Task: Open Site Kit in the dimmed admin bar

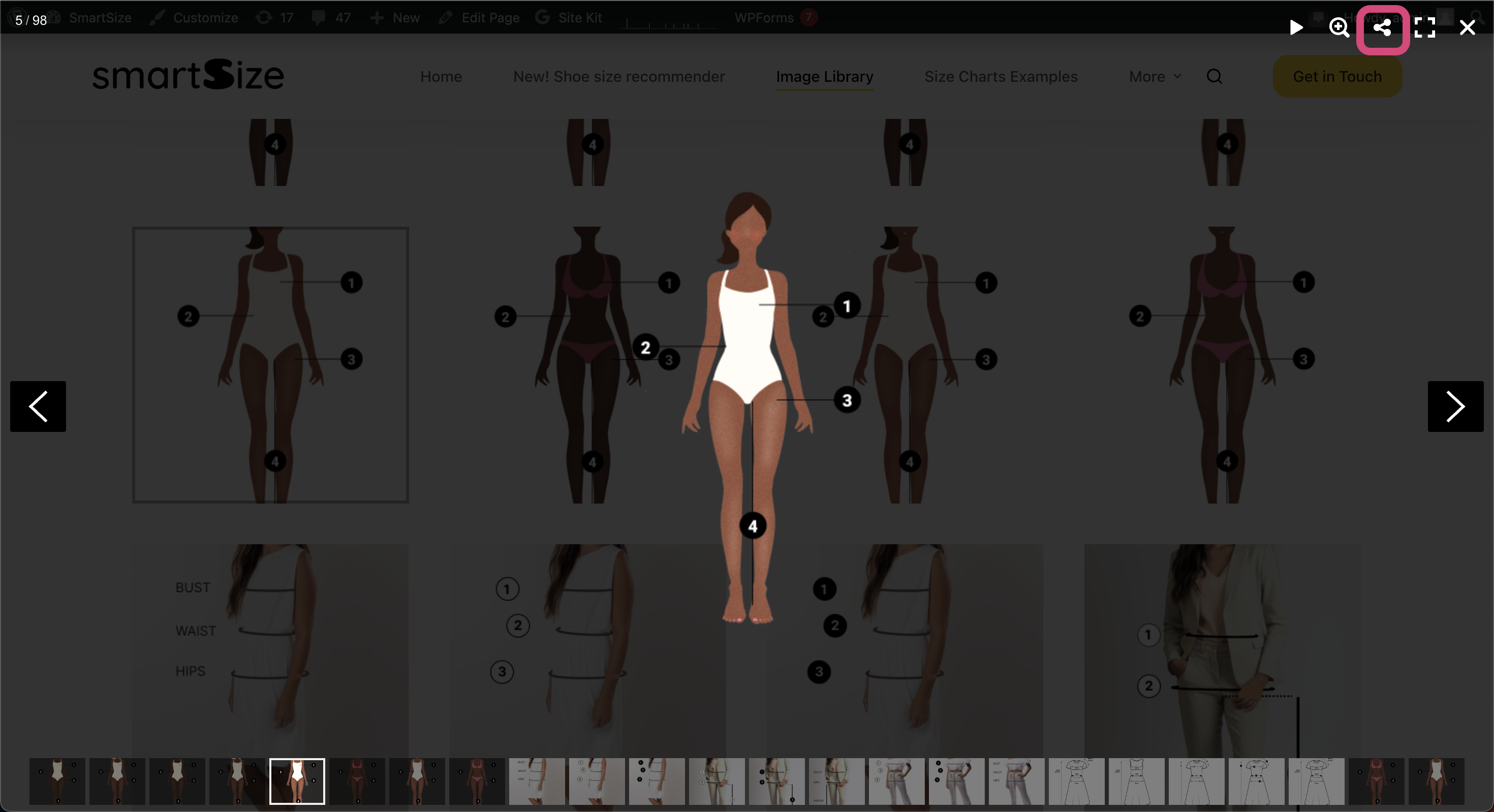Action: coord(568,17)
